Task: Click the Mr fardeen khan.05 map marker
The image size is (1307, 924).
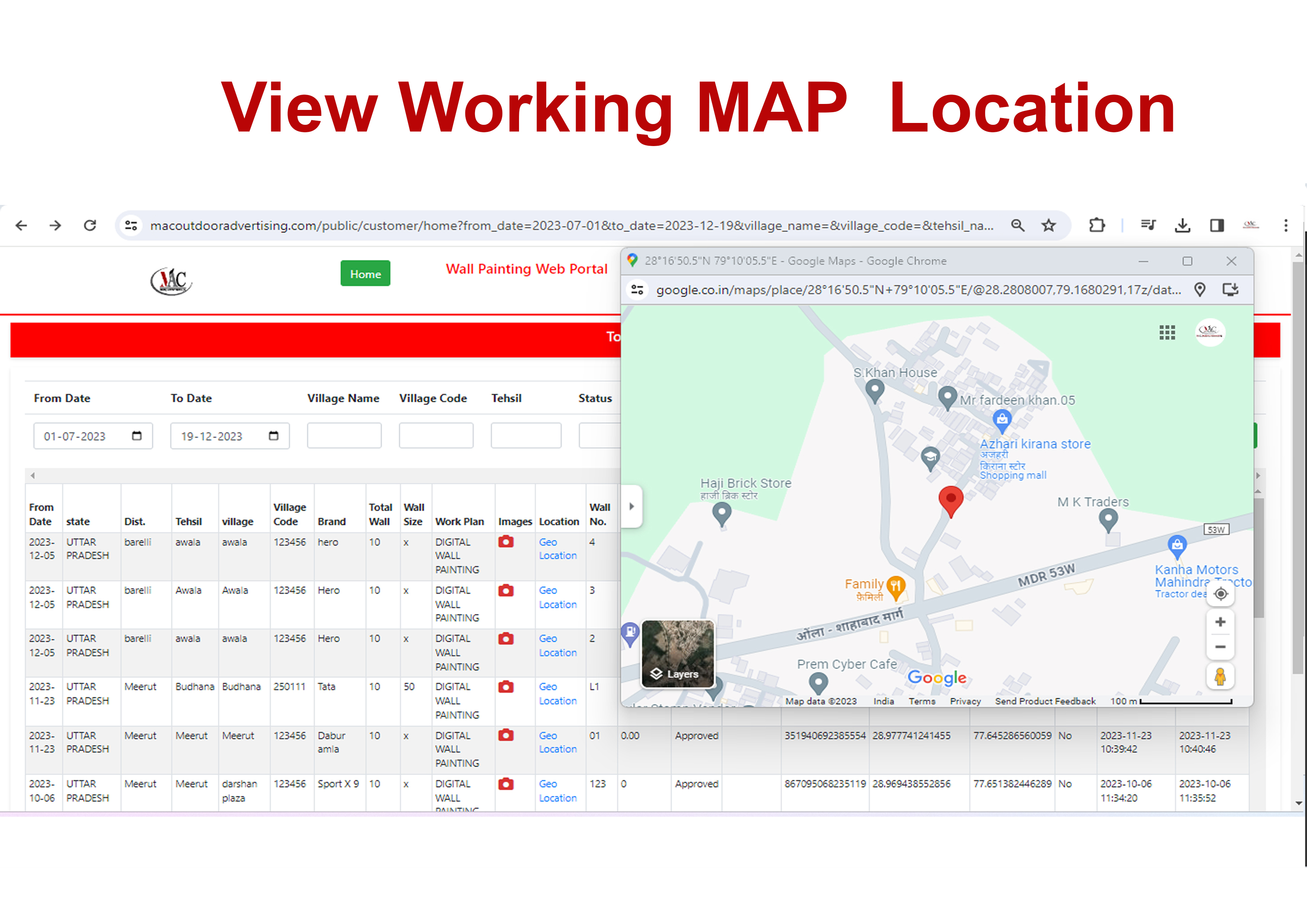Action: click(x=947, y=398)
